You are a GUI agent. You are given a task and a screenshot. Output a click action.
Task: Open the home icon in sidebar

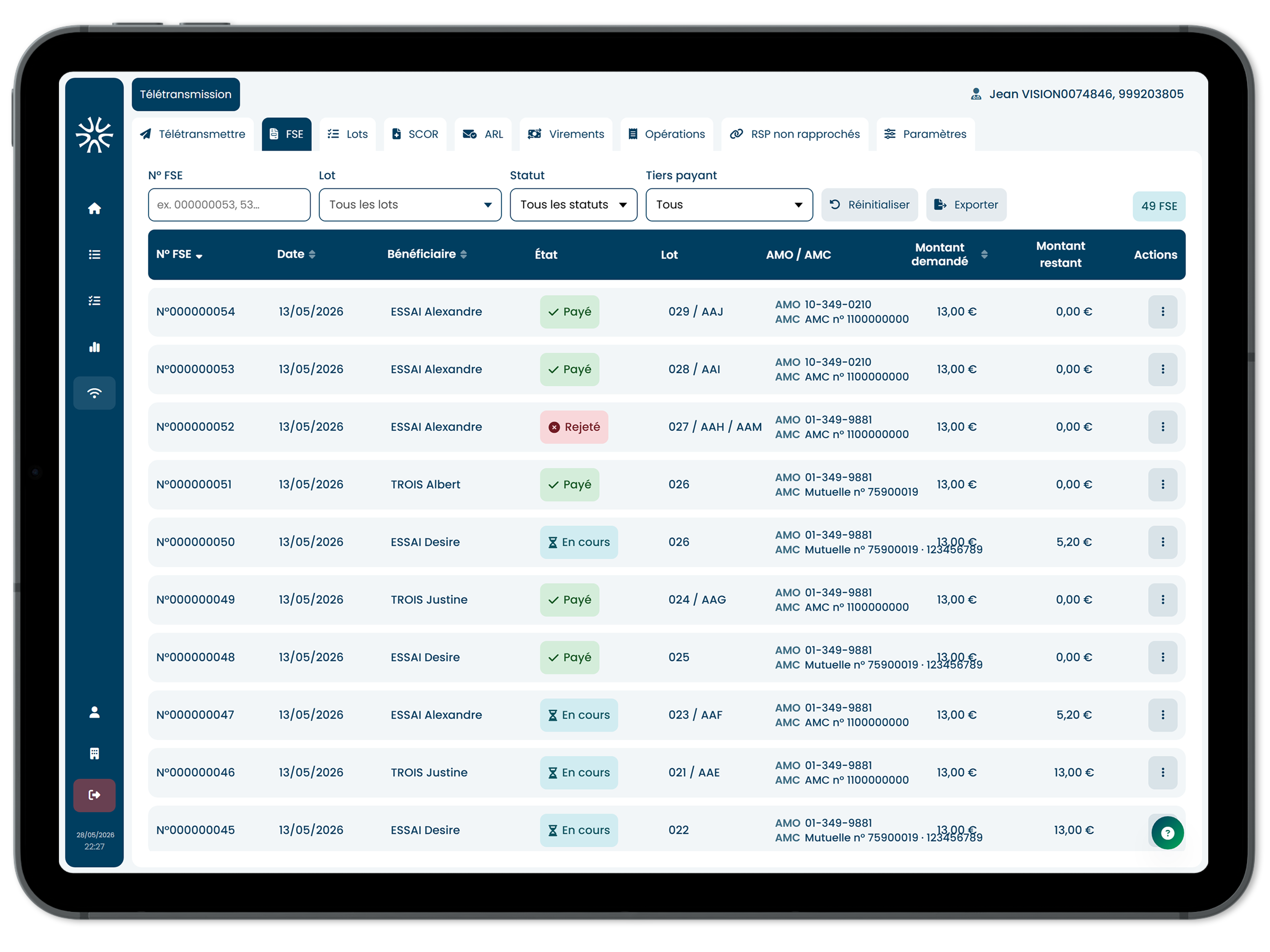coord(95,209)
